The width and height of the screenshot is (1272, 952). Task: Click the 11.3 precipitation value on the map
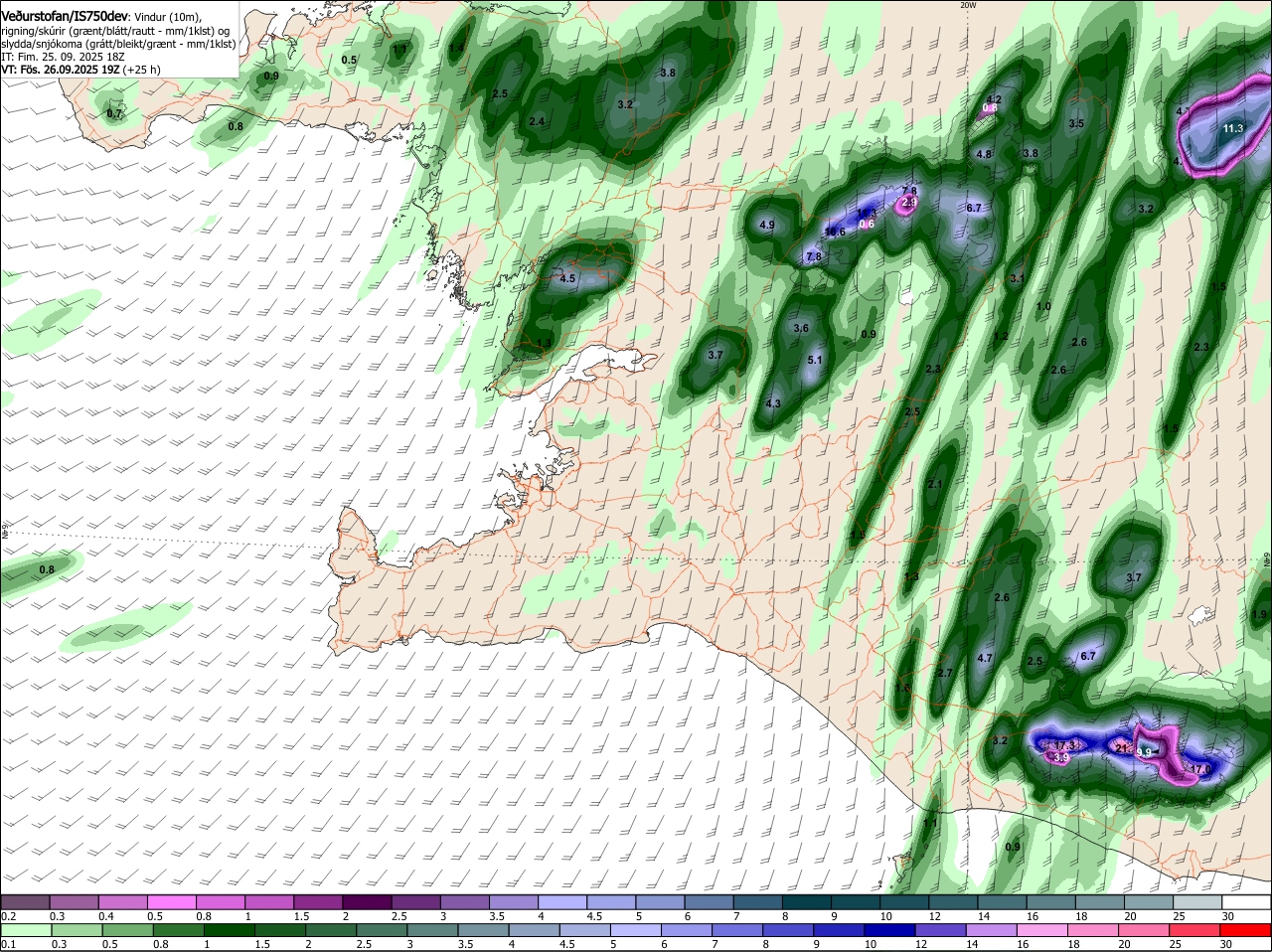[x=1233, y=128]
